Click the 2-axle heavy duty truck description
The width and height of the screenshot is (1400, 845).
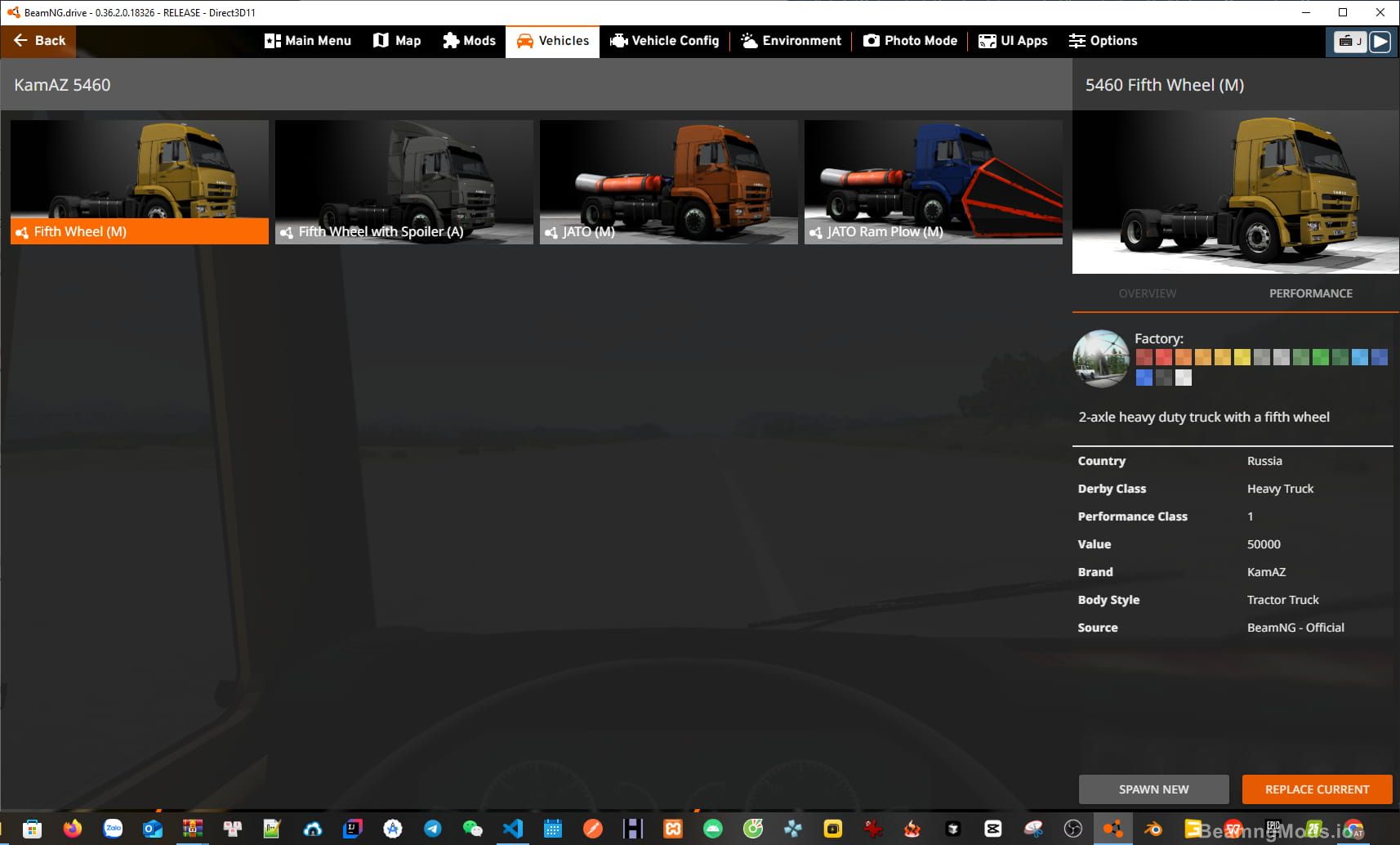(x=1203, y=417)
